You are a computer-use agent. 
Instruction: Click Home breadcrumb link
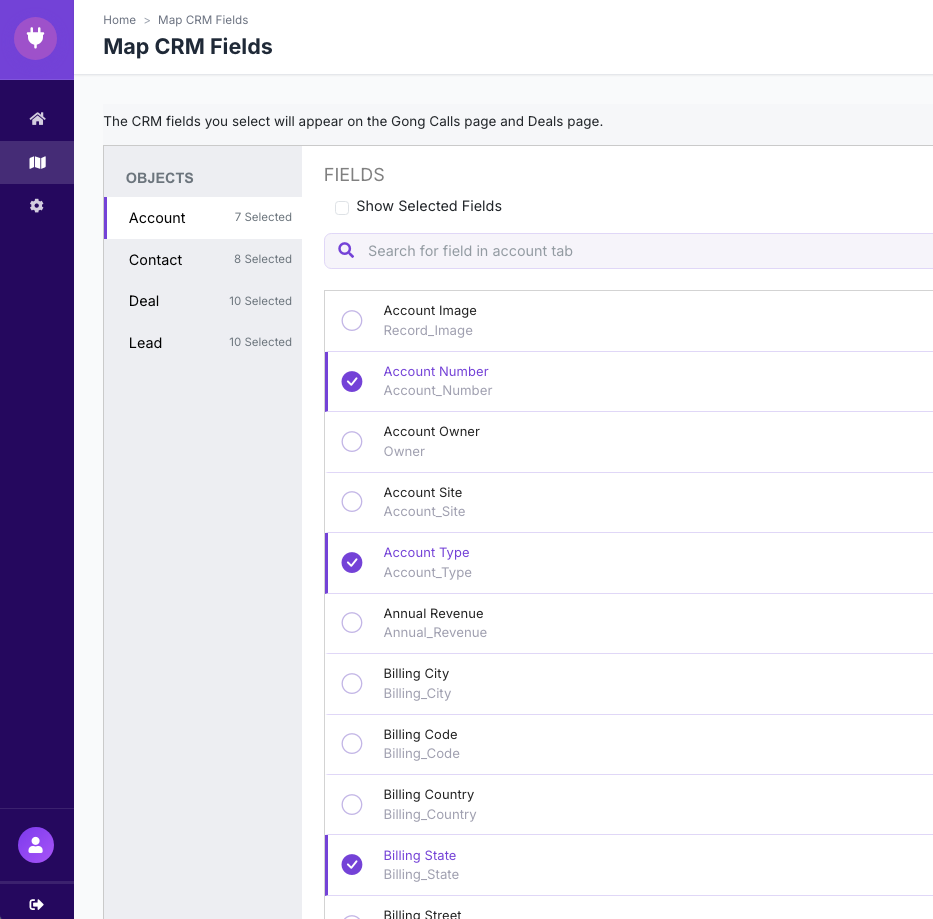(119, 20)
